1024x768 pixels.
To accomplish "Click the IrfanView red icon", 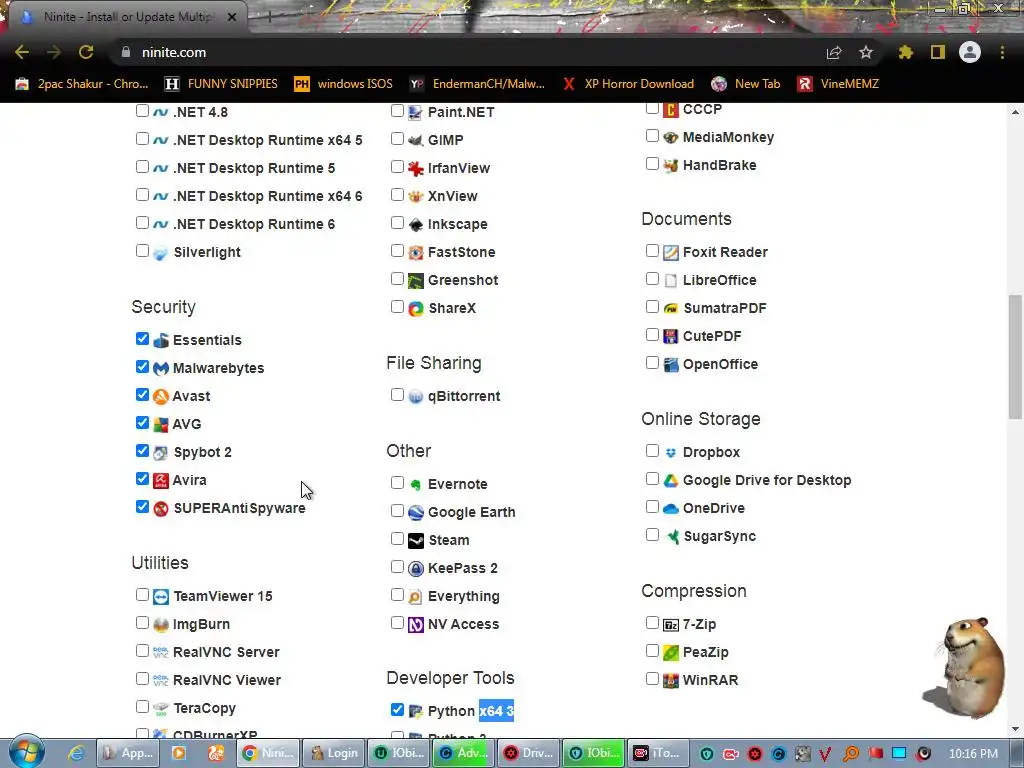I will [415, 168].
